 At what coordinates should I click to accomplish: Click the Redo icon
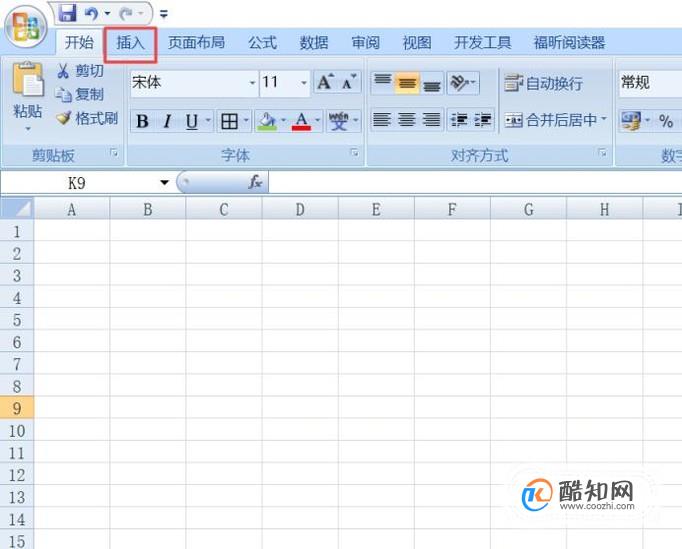127,14
